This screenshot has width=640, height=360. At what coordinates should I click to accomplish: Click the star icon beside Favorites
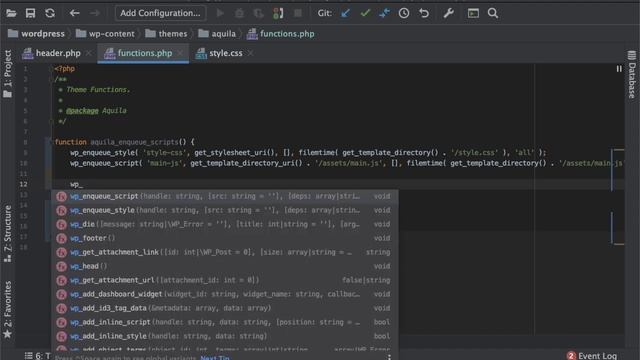[x=7, y=335]
